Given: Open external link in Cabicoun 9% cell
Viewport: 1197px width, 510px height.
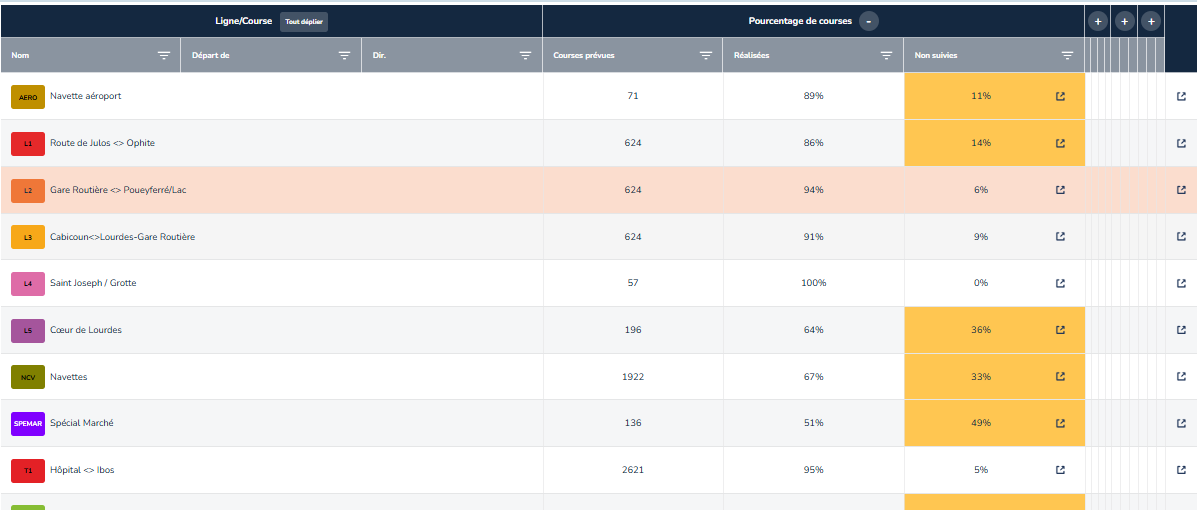Looking at the screenshot, I should pos(1060,237).
